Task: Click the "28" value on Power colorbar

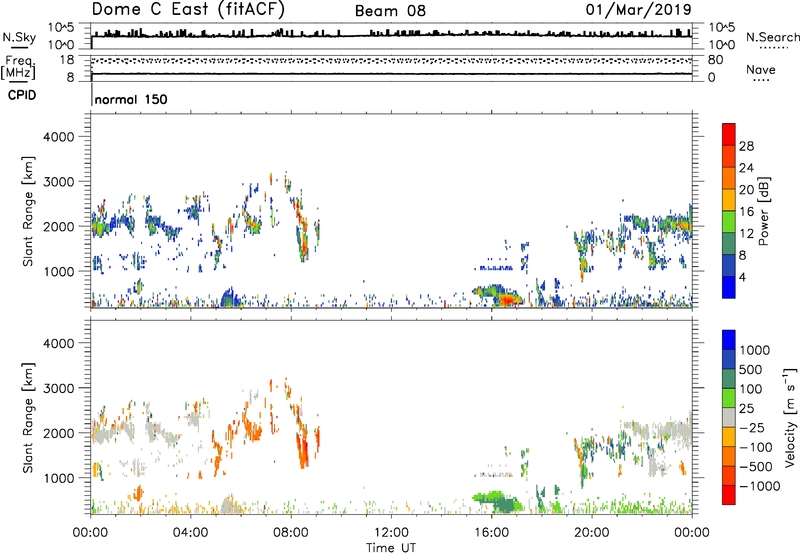Action: [746, 146]
